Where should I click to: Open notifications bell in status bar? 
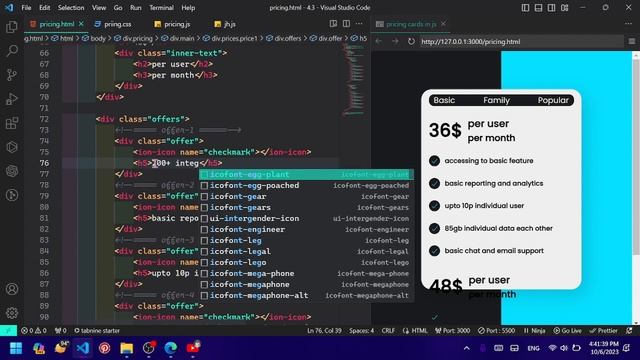(x=629, y=331)
